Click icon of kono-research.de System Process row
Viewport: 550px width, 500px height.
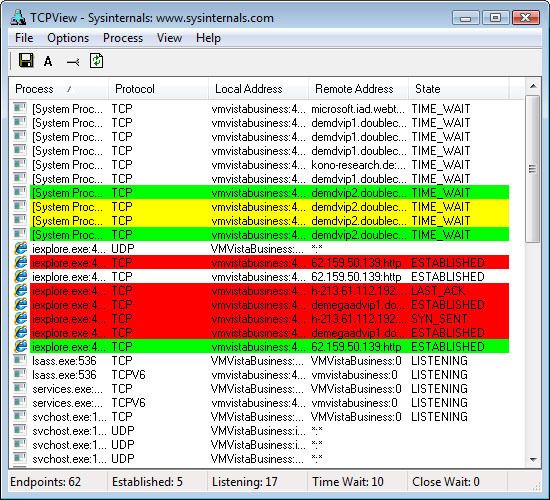(20, 165)
